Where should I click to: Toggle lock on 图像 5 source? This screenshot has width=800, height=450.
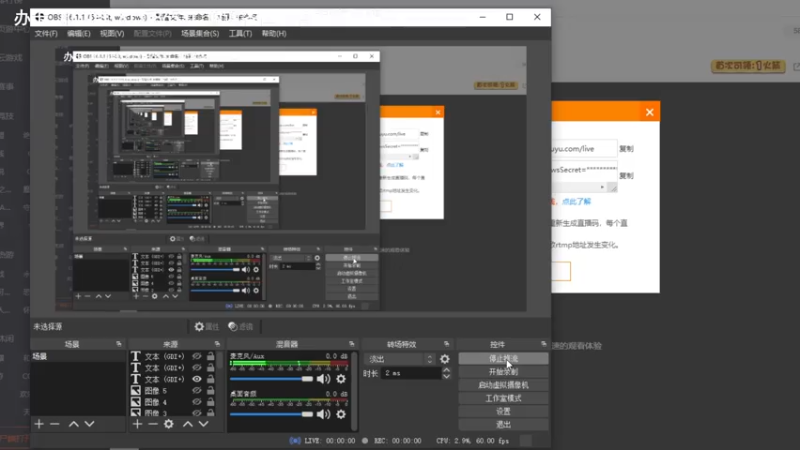click(x=211, y=391)
